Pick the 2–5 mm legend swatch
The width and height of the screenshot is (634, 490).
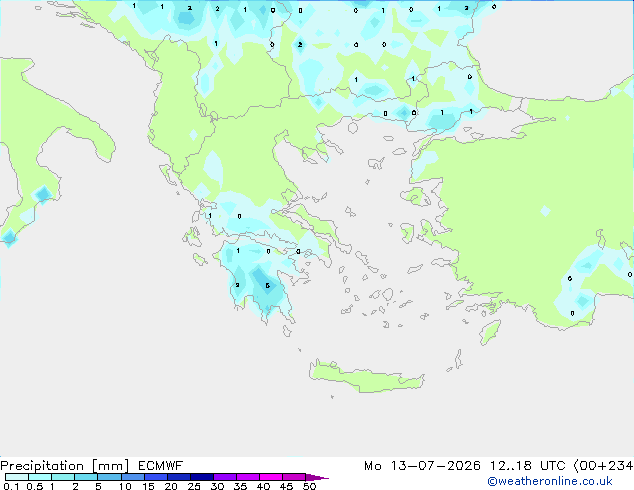86,477
